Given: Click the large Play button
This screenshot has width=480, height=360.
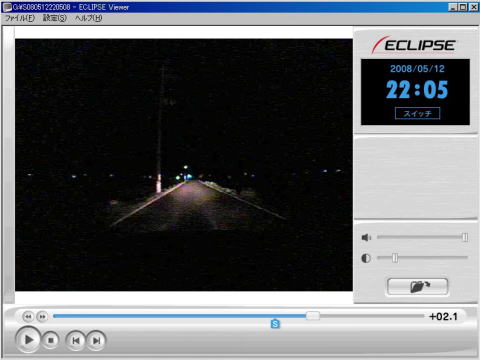Looking at the screenshot, I should coord(28,340).
